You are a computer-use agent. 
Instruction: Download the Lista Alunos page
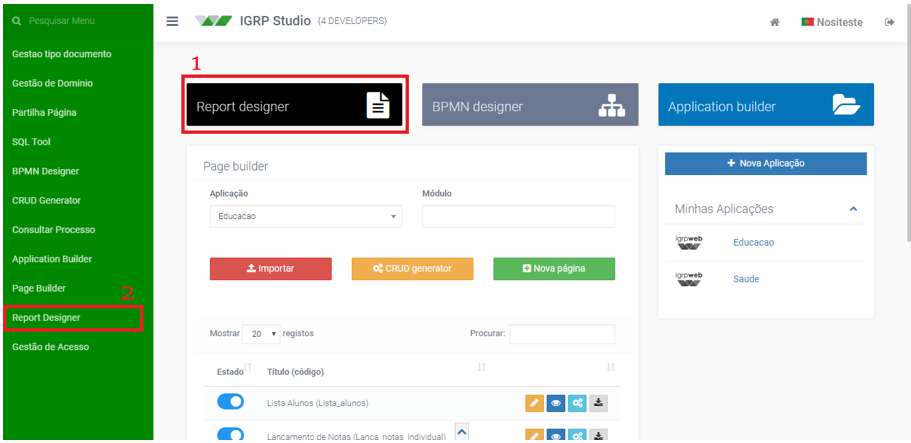pos(598,403)
